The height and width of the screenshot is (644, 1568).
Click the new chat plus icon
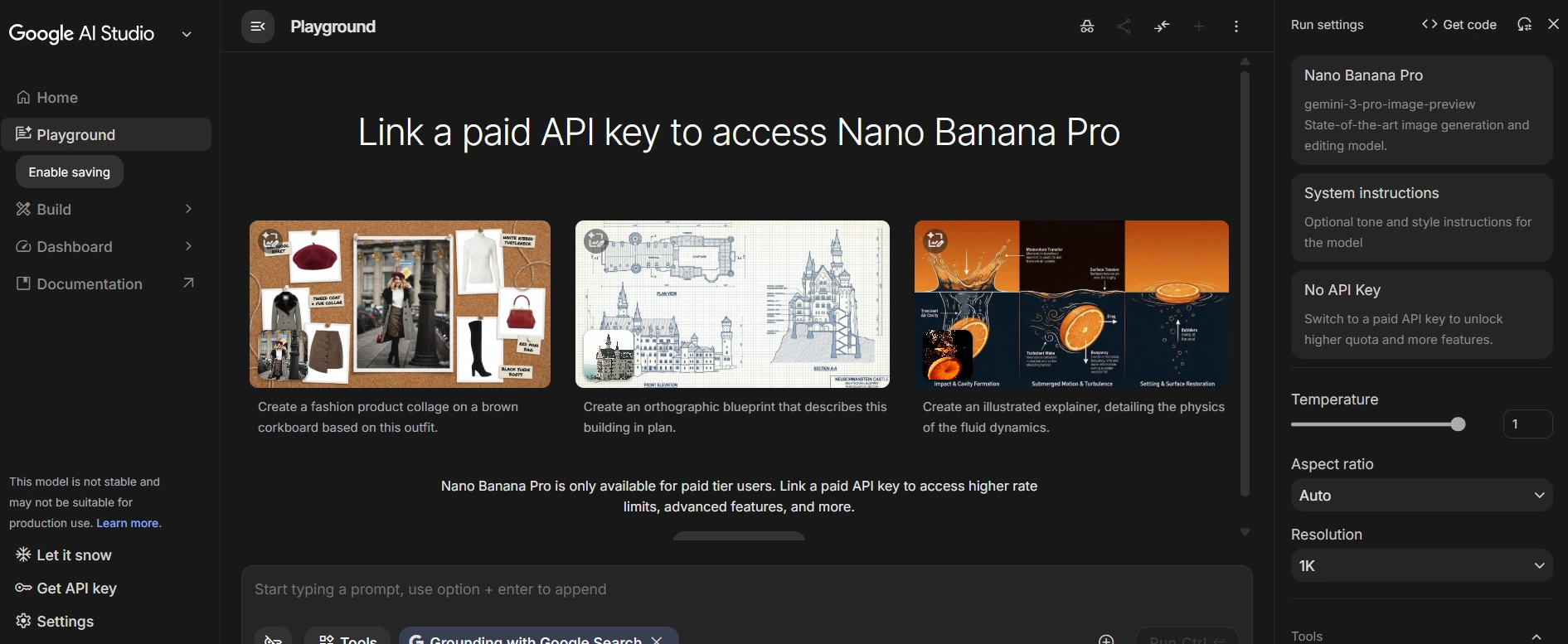tap(1199, 27)
